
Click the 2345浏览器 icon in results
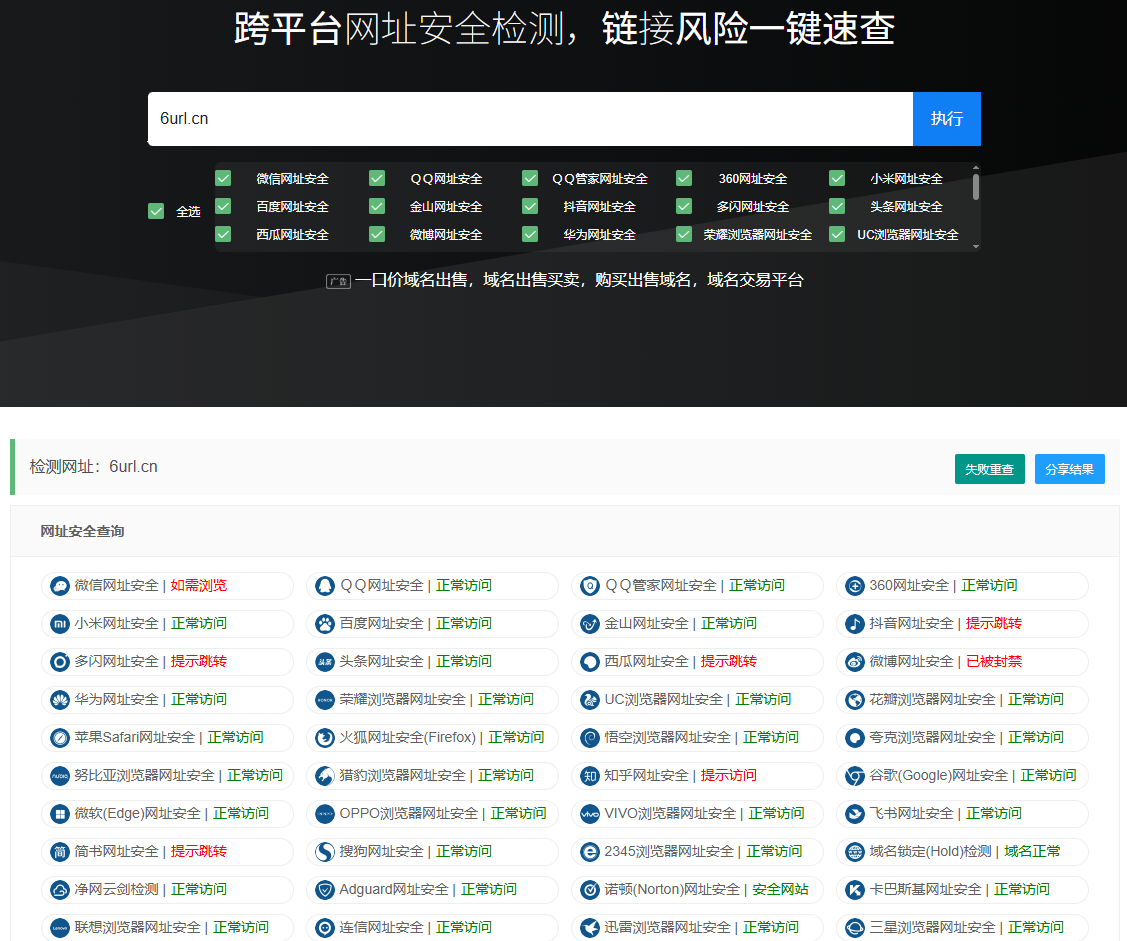point(590,853)
